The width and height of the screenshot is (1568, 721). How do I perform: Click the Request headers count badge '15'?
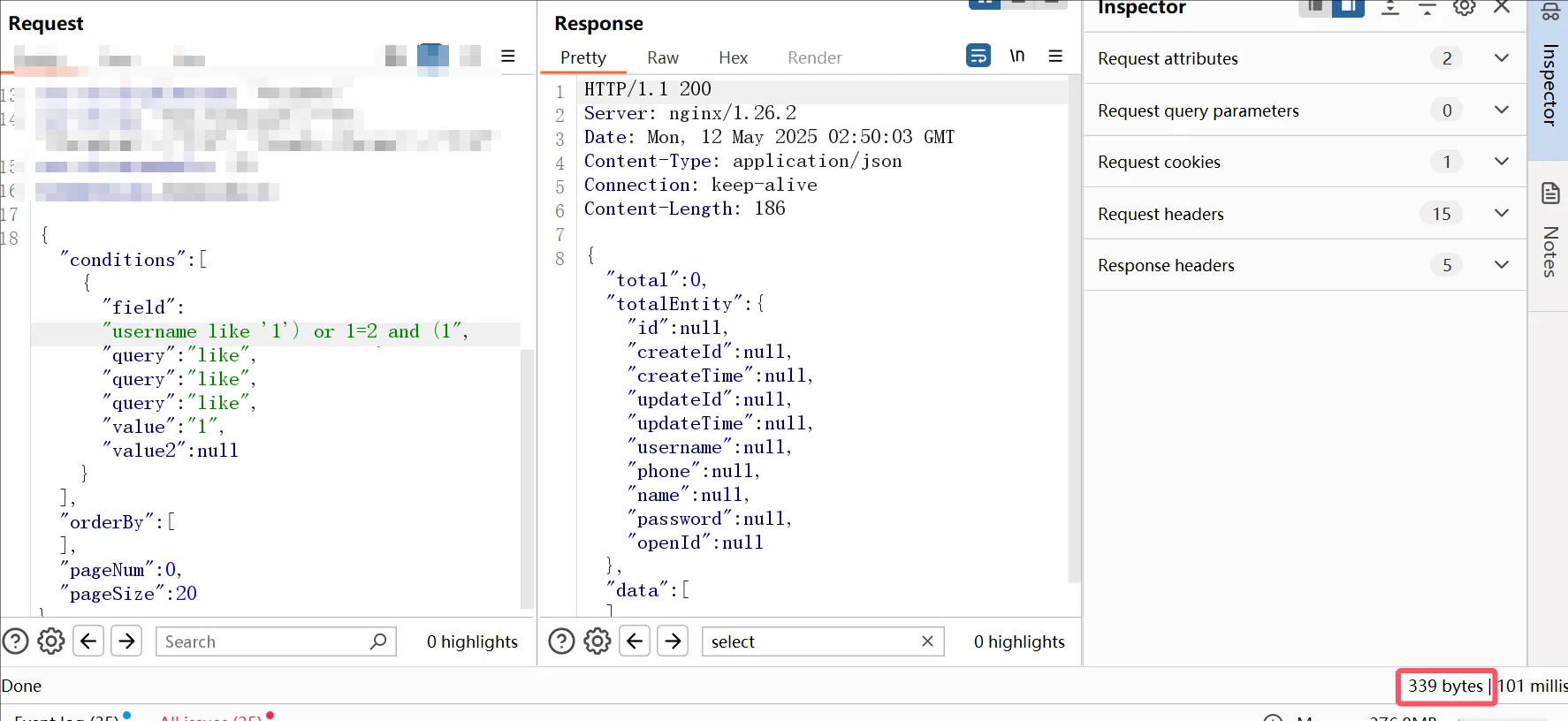(1442, 214)
